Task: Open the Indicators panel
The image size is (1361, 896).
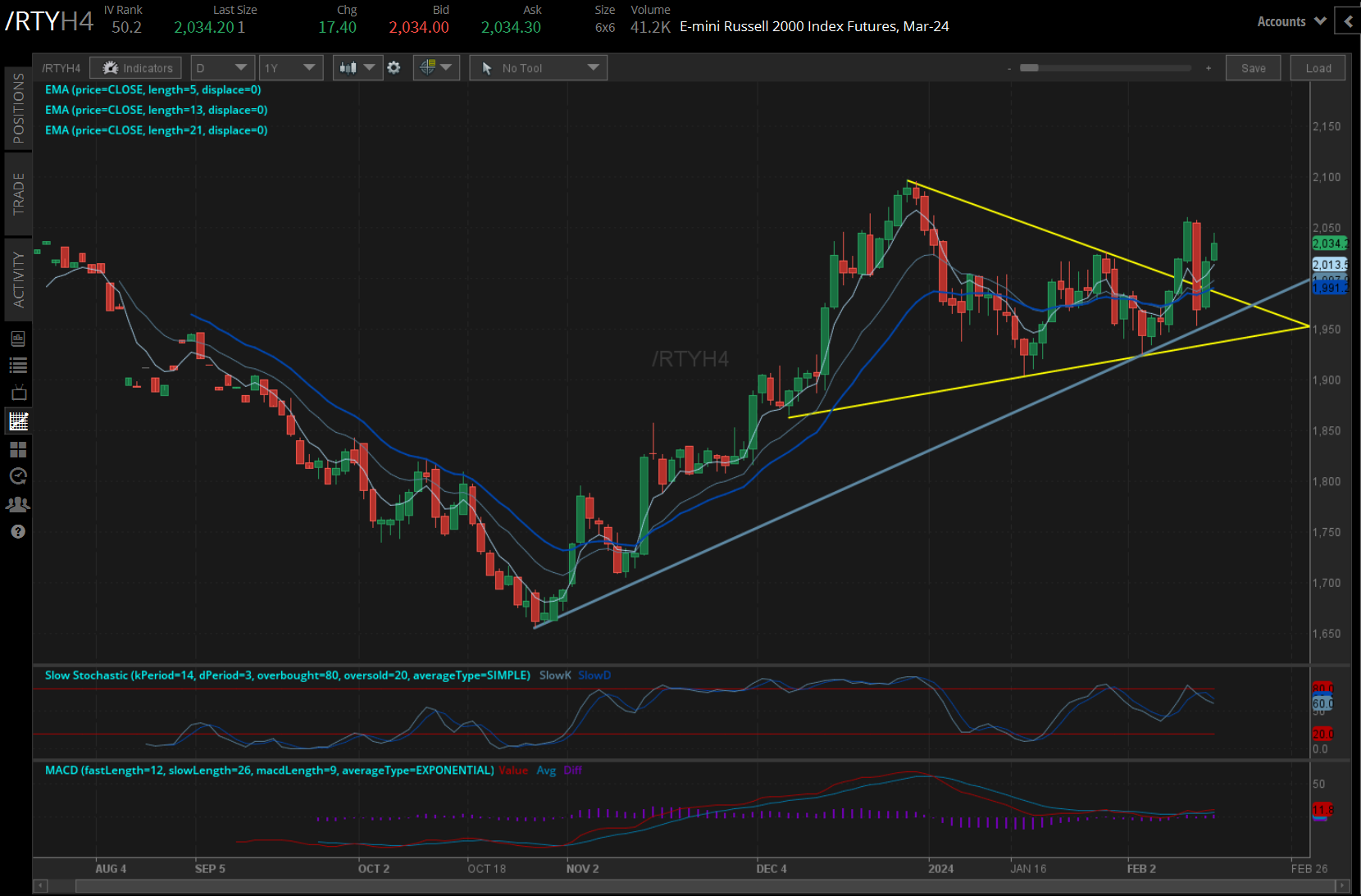Action: coord(135,68)
